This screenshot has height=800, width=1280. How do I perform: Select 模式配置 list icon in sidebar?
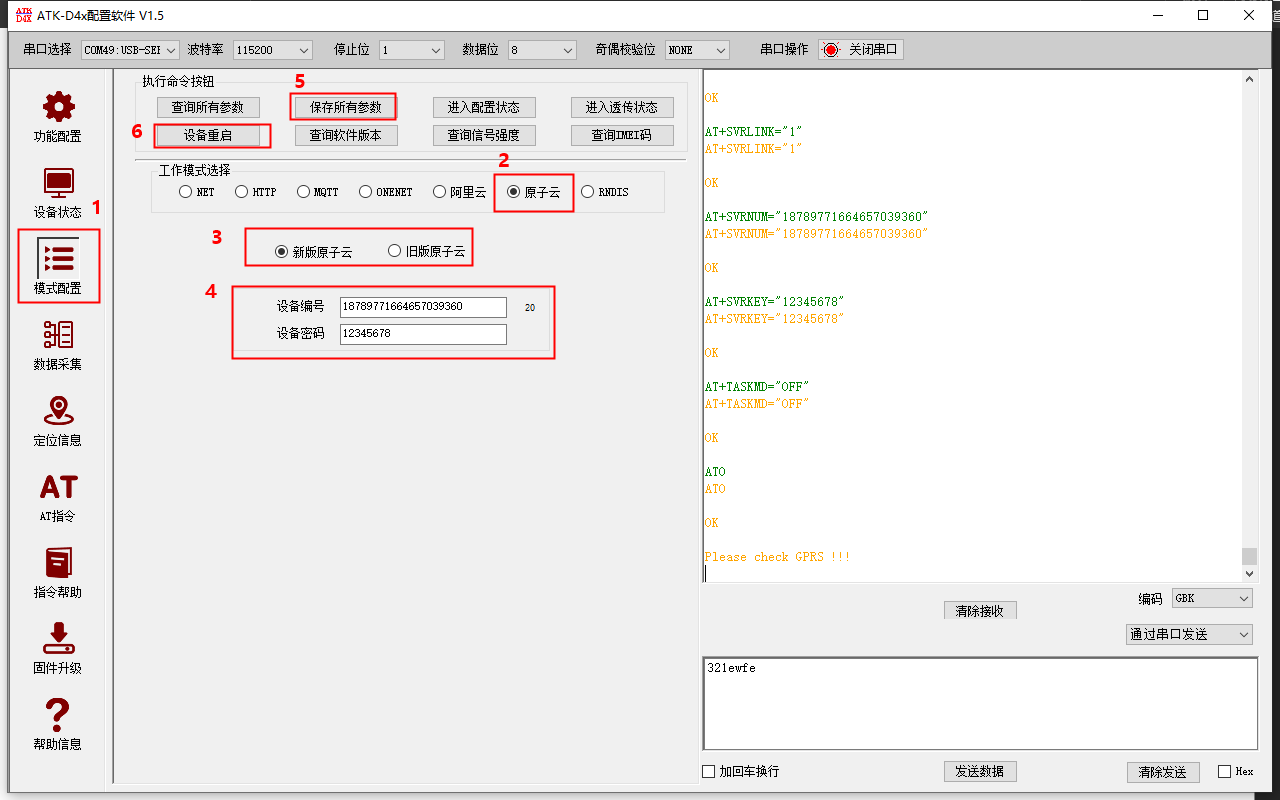click(x=58, y=258)
